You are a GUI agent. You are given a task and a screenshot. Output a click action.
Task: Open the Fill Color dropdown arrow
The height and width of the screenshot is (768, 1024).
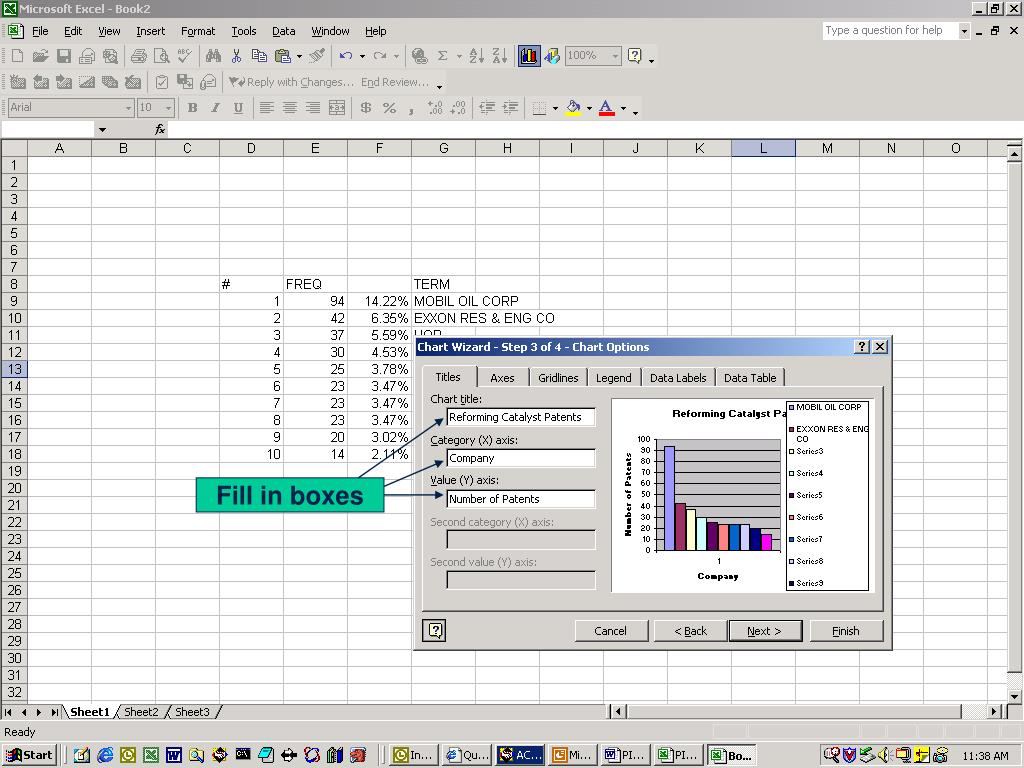coord(589,108)
